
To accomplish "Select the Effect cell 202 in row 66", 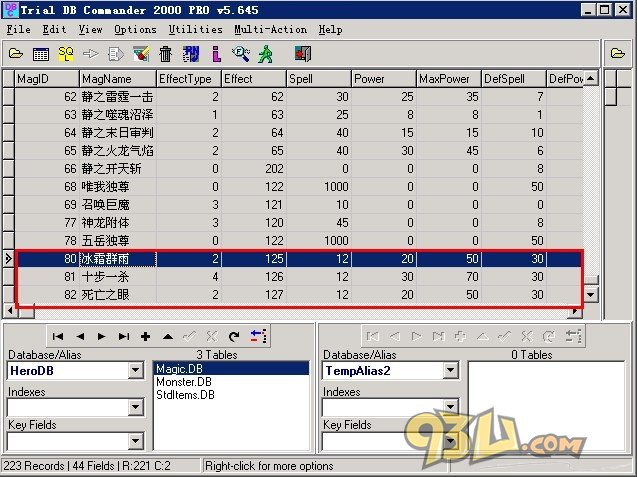I will coord(254,169).
